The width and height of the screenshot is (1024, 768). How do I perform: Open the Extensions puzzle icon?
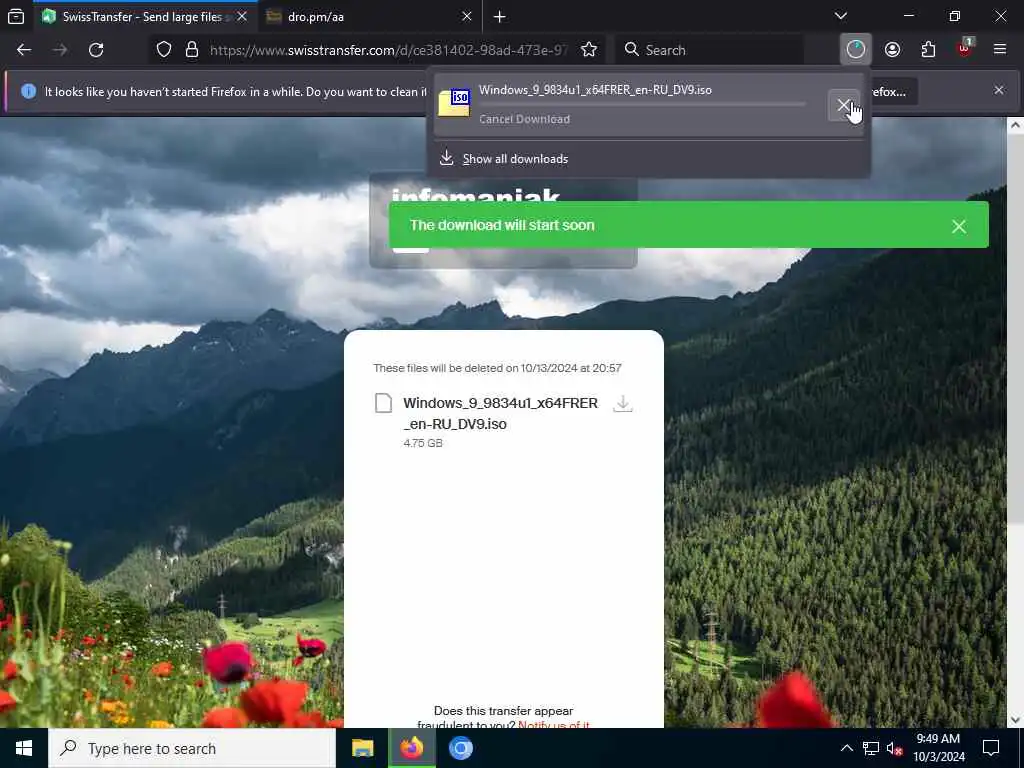point(928,50)
